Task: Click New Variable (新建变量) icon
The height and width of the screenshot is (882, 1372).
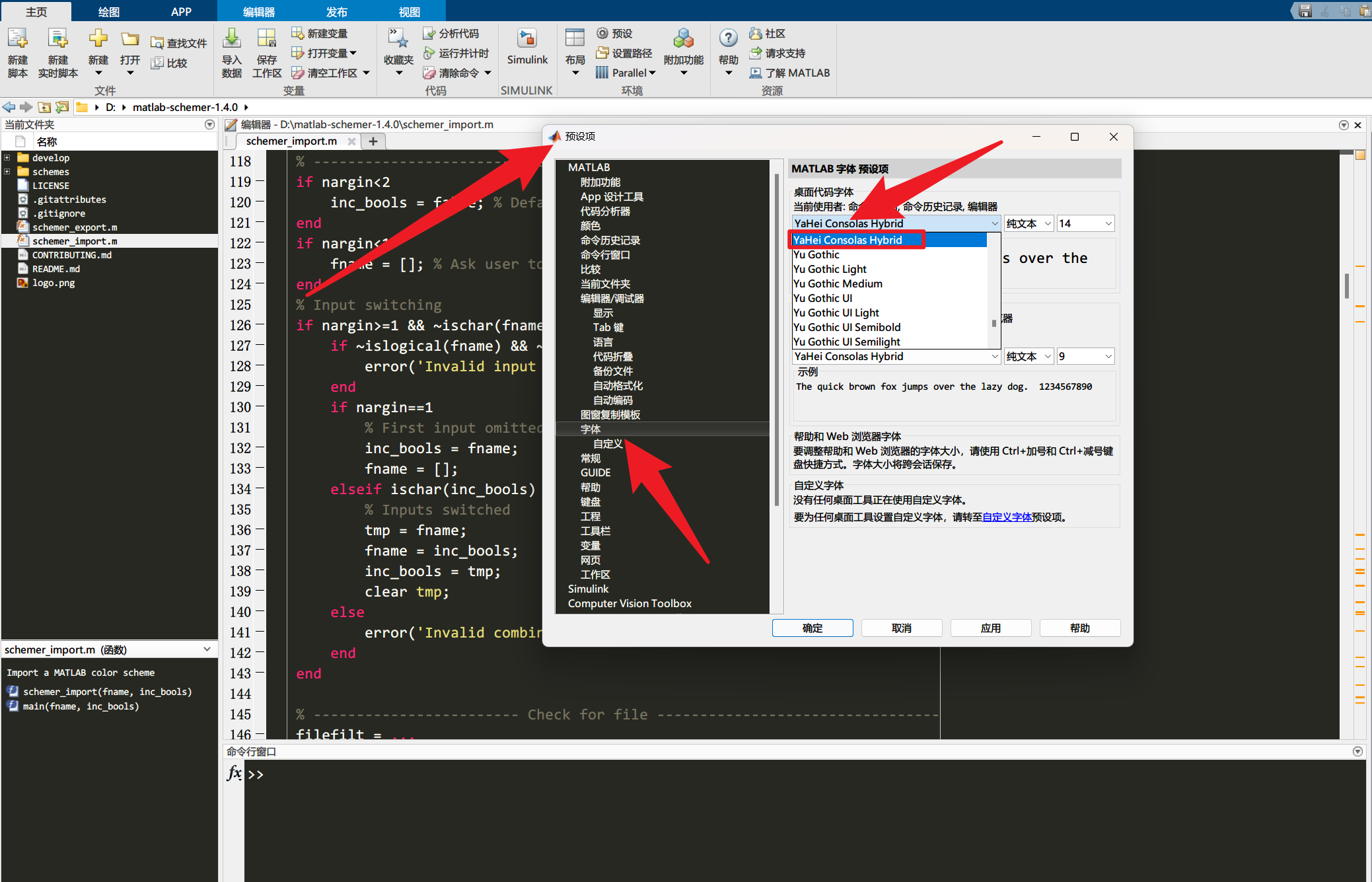Action: (298, 33)
